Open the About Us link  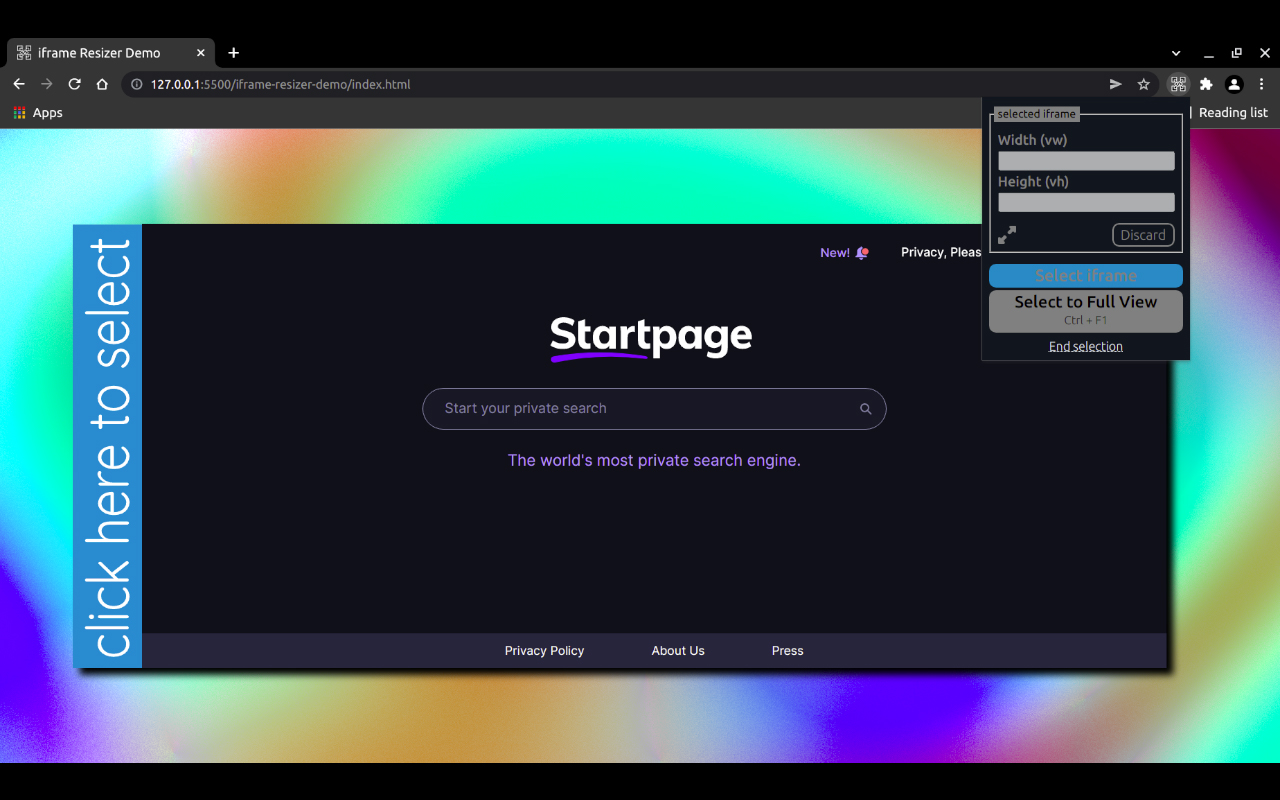(678, 651)
